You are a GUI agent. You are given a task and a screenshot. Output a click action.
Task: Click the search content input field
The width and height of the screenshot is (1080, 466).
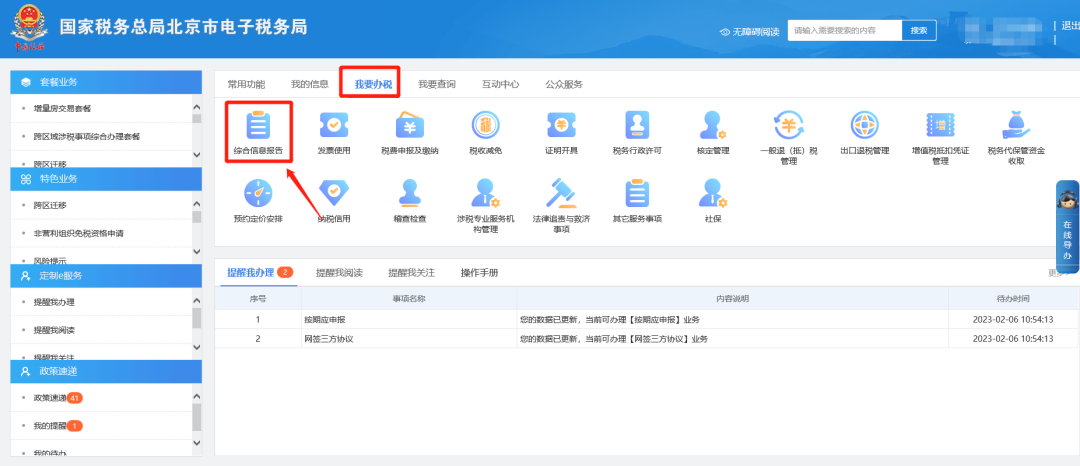point(843,31)
